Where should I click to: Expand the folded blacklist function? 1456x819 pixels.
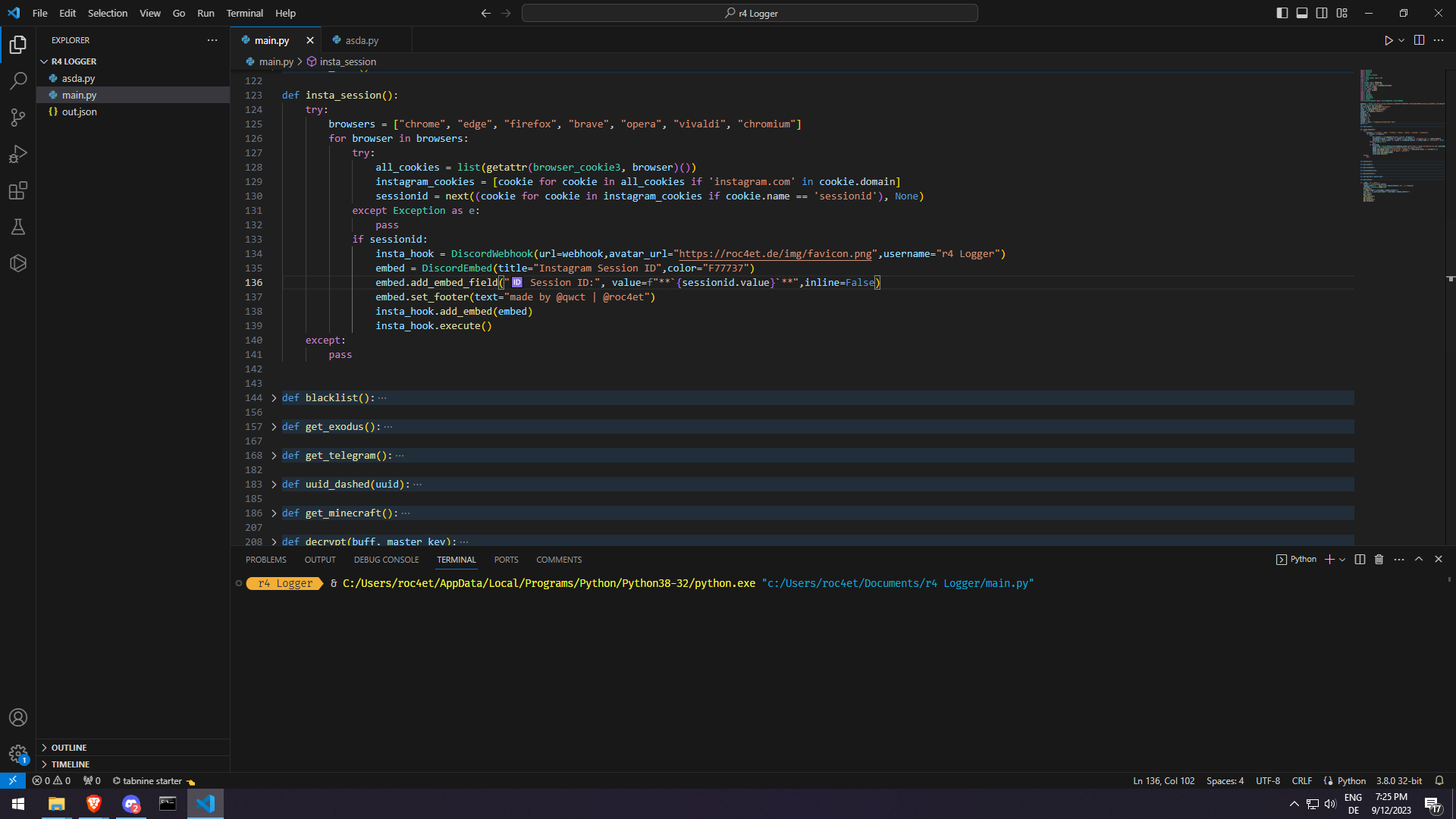point(274,398)
